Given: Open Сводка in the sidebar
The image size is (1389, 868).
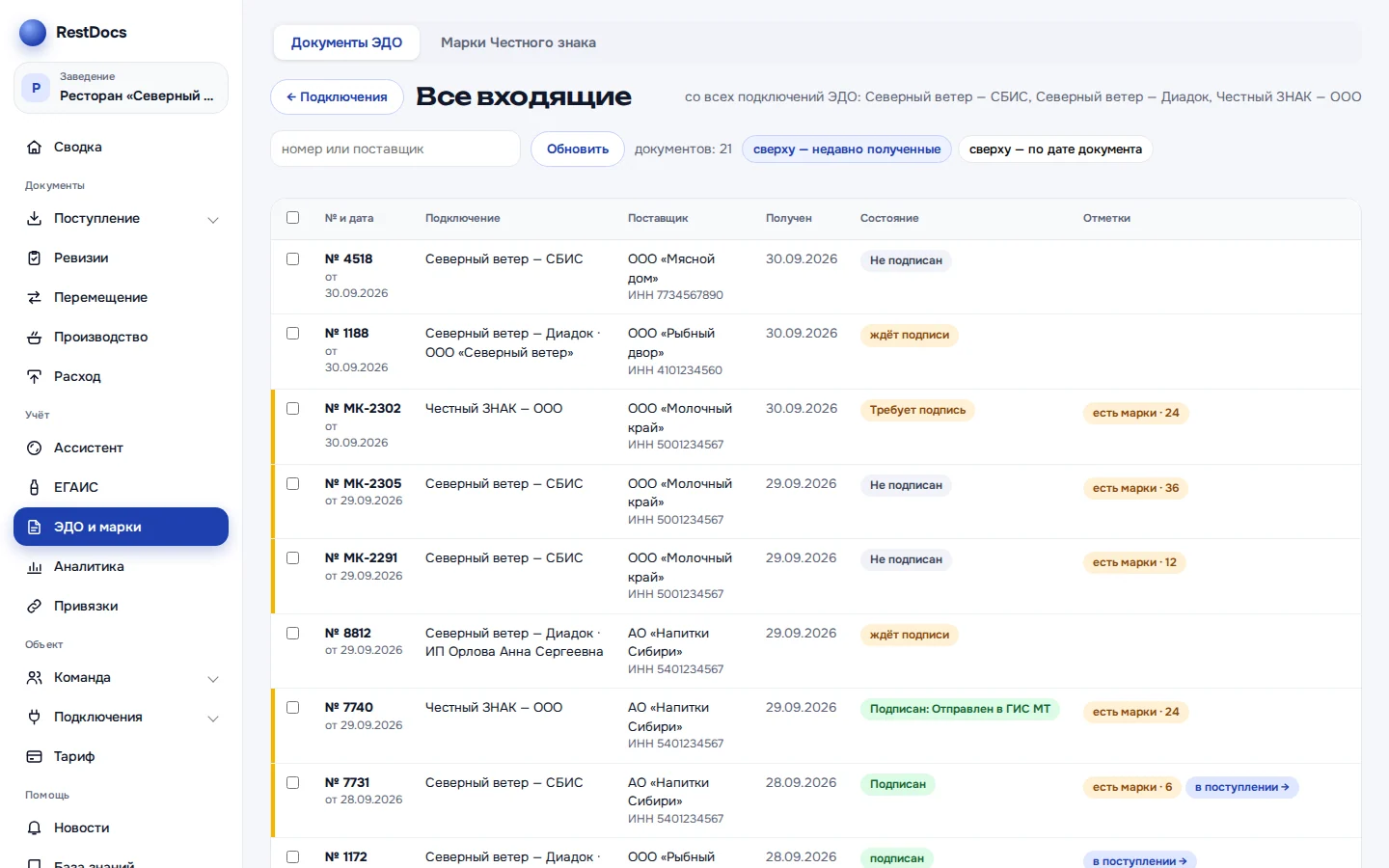Looking at the screenshot, I should coord(121,148).
